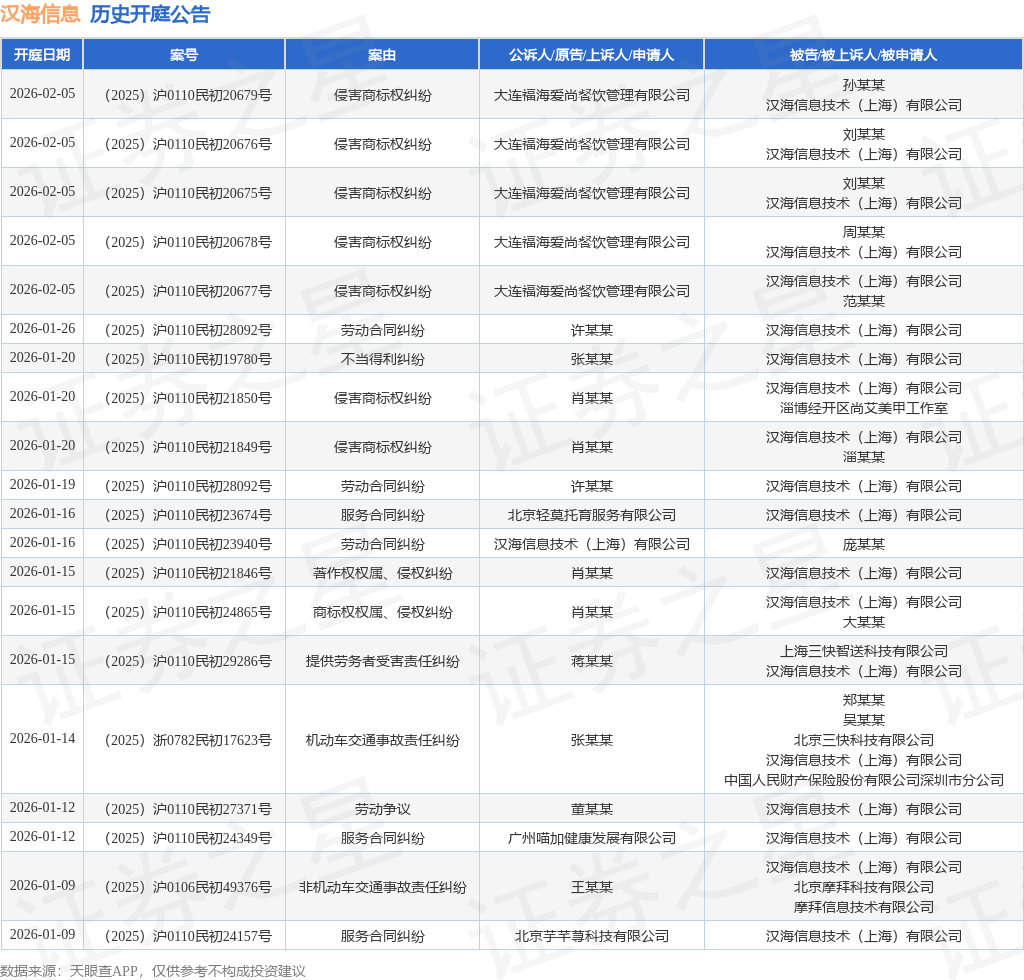Viewport: 1024px width, 980px height.
Task: Open case (2025)沪0106民初49376号
Action: click(185, 887)
